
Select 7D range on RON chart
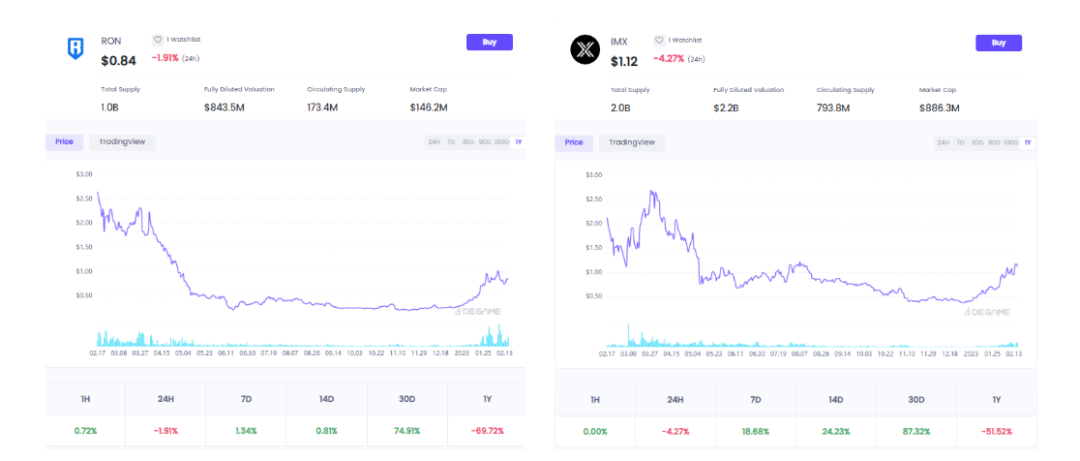tap(451, 142)
